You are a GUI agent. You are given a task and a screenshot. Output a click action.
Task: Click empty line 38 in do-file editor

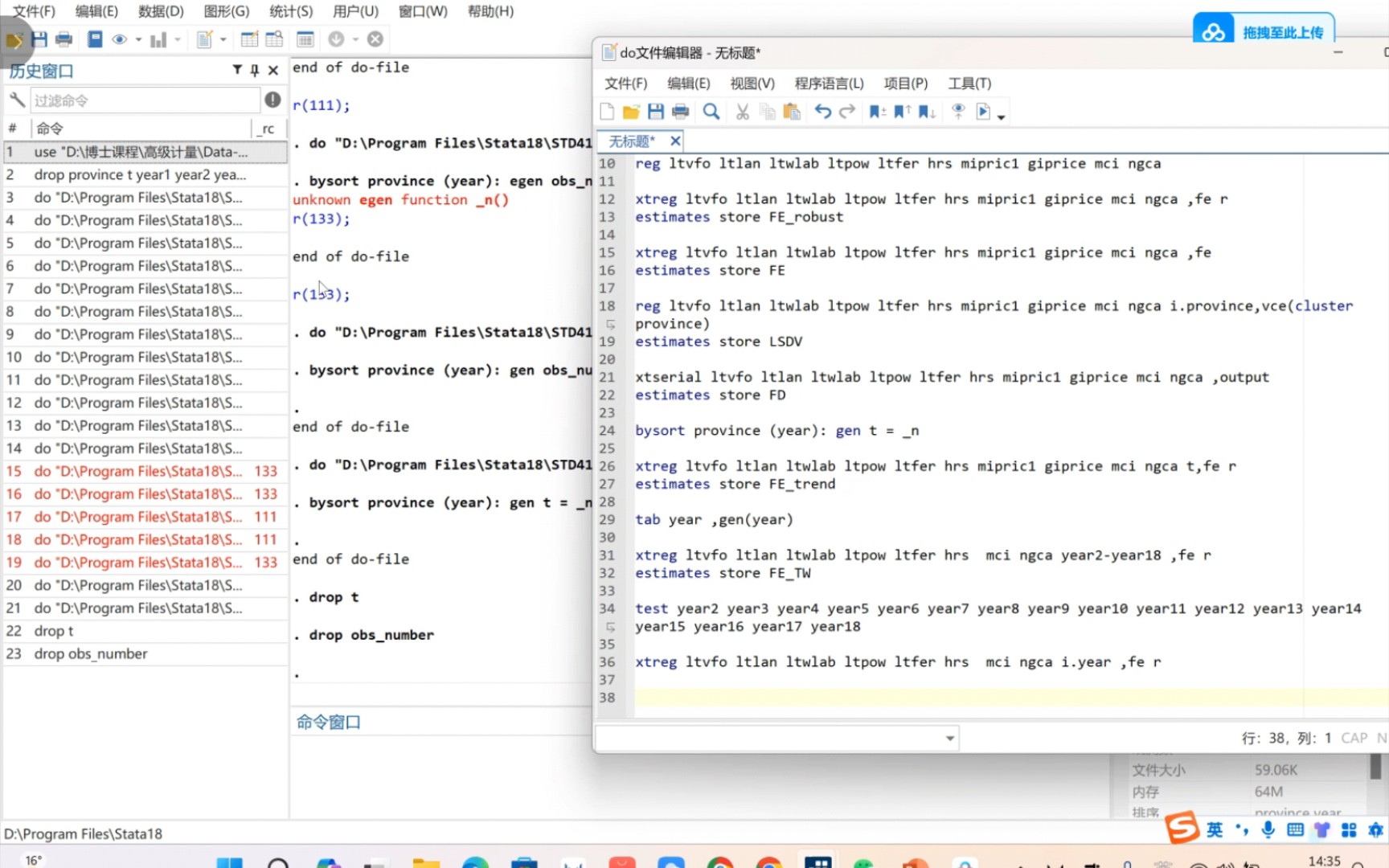click(1011, 698)
